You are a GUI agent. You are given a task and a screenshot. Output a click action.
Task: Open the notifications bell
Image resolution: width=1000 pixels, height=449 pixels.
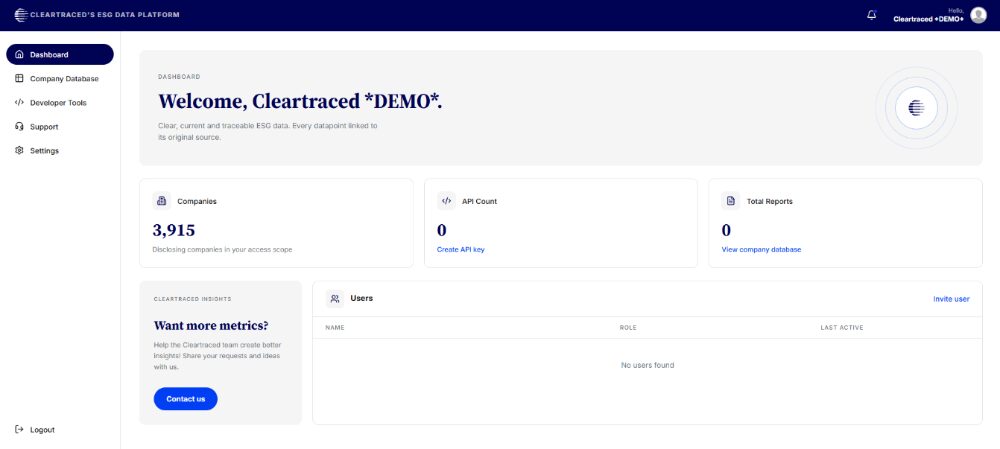[x=872, y=15]
